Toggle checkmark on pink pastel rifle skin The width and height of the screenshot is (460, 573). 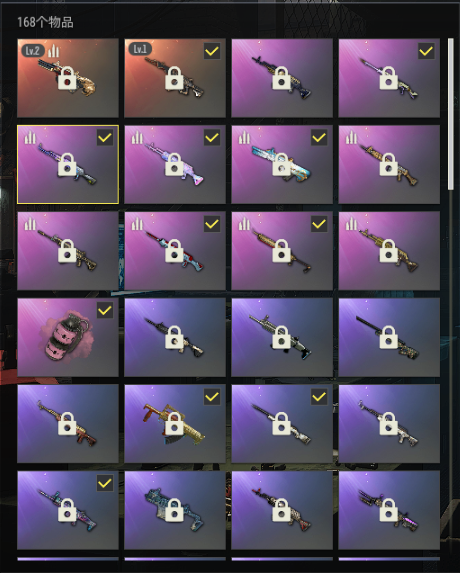click(x=212, y=138)
